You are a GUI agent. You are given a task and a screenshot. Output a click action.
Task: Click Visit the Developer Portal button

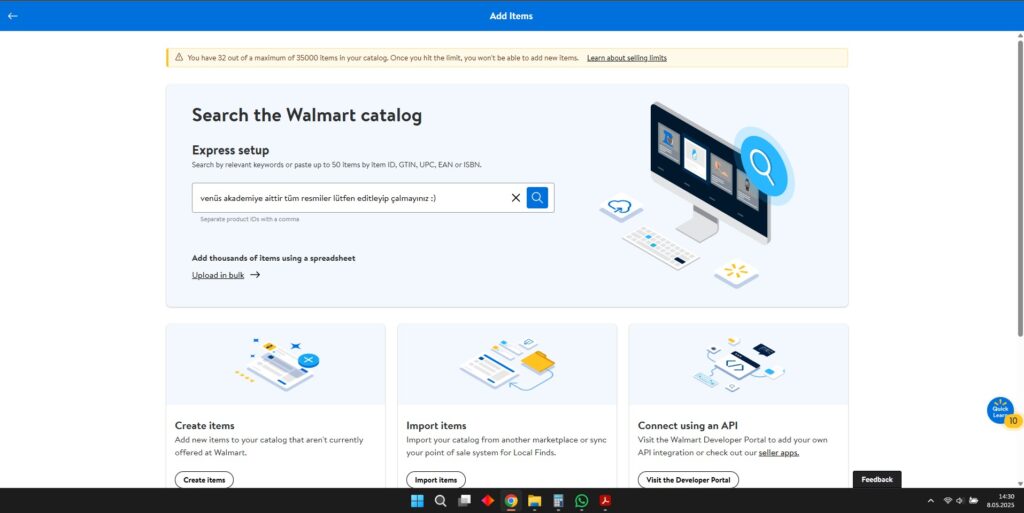[x=688, y=480]
